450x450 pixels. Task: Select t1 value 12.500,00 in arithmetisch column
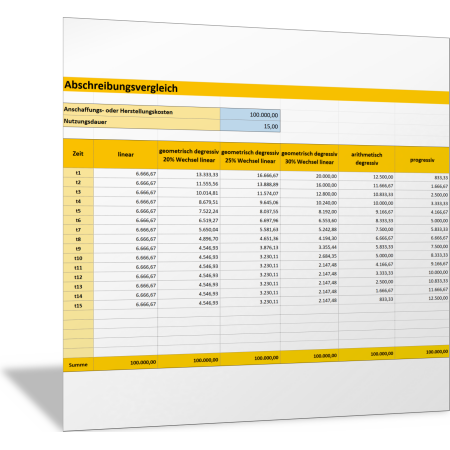tap(366, 177)
